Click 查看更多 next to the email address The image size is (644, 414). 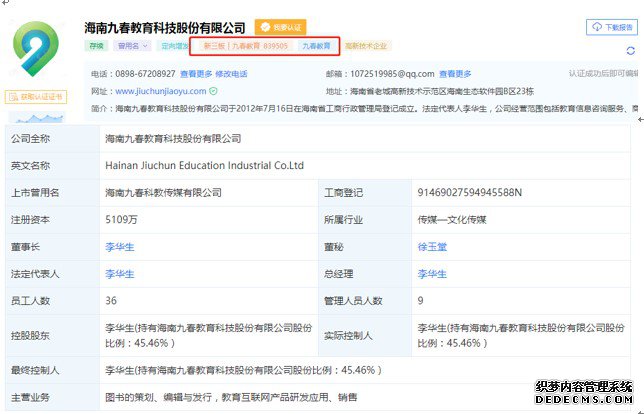455,74
